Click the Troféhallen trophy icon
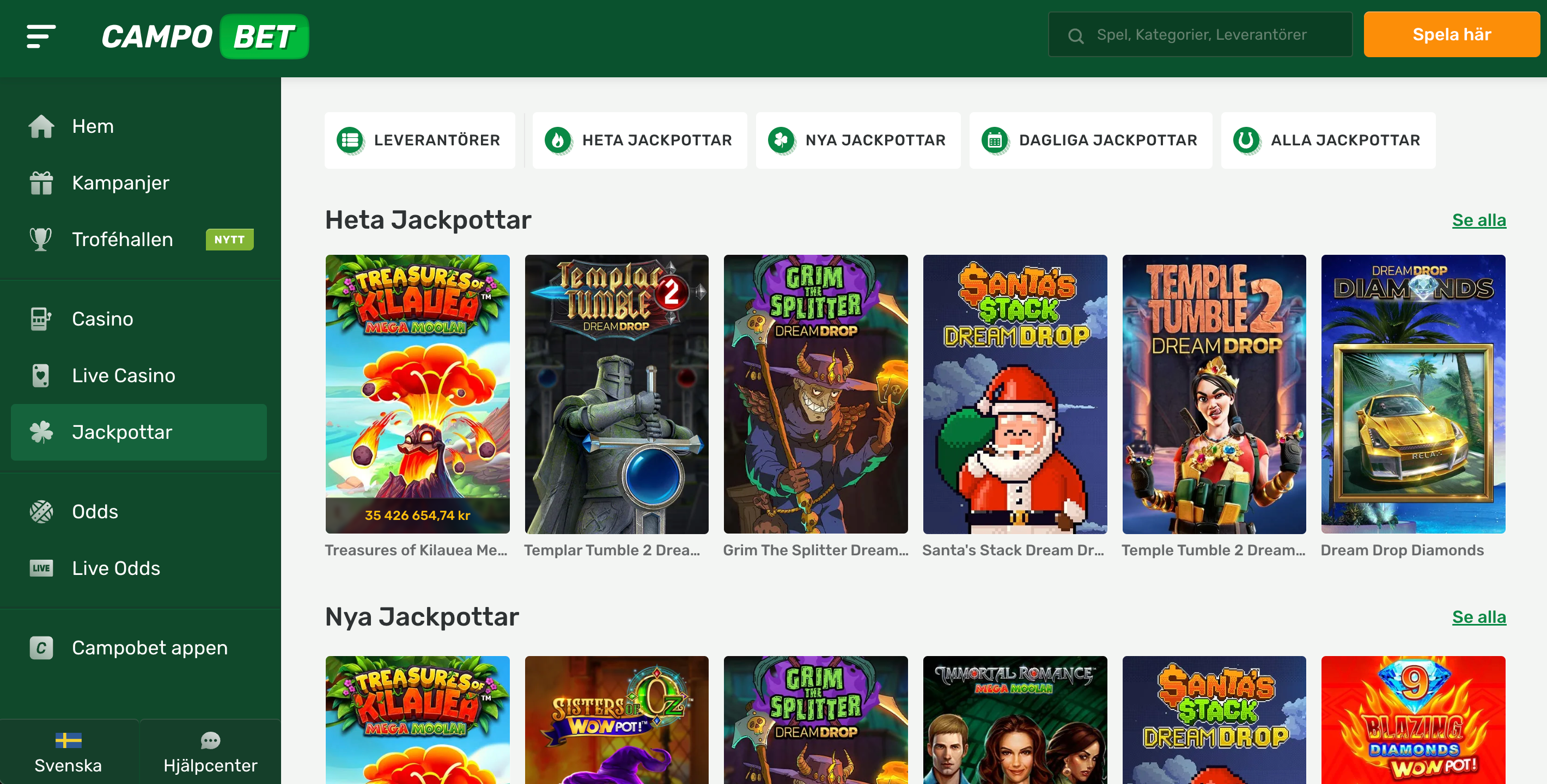The width and height of the screenshot is (1547, 784). pyautogui.click(x=41, y=239)
